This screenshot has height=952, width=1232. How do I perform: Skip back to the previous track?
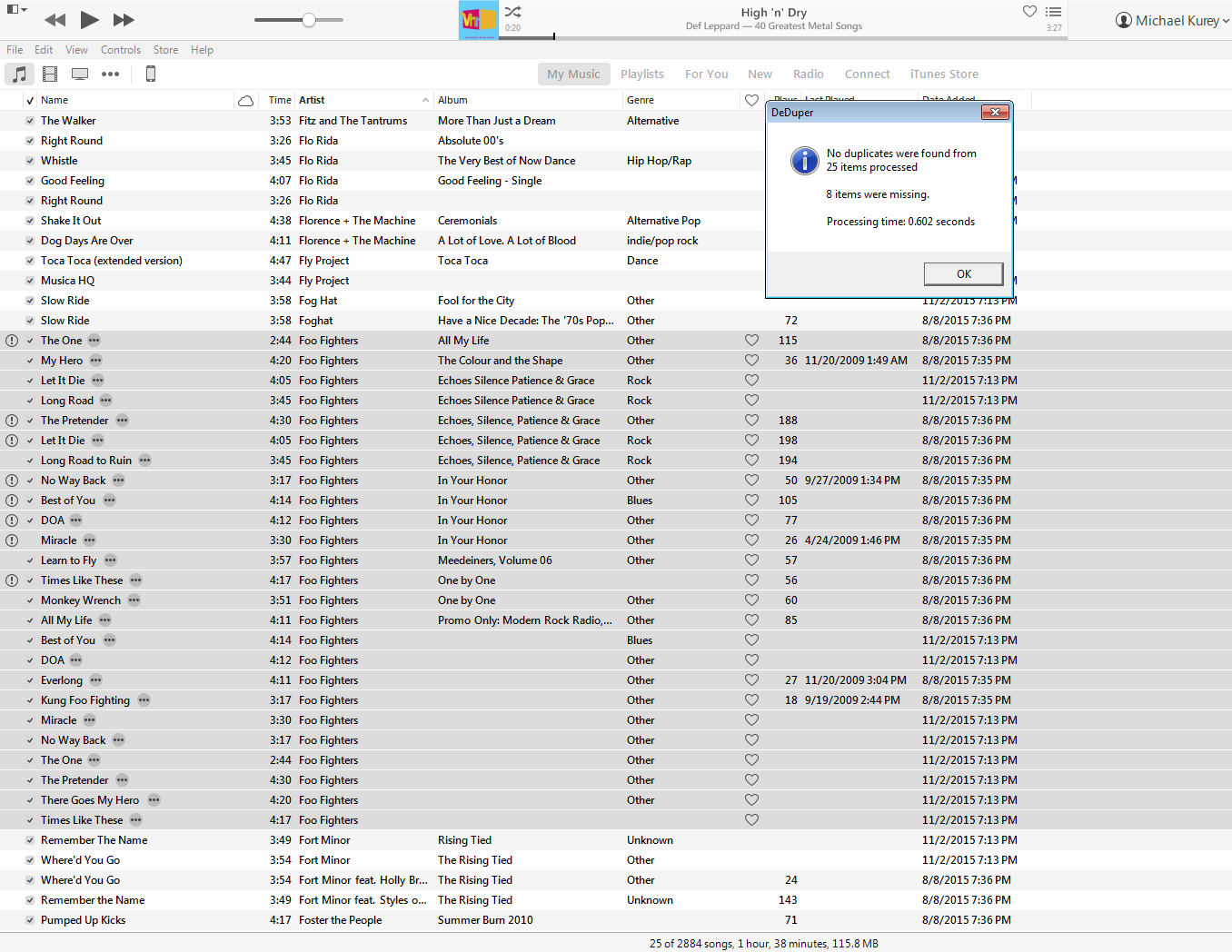(55, 19)
